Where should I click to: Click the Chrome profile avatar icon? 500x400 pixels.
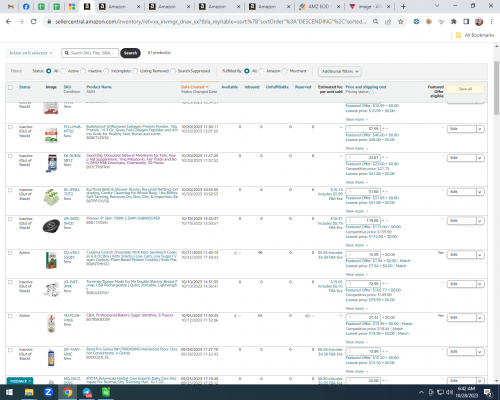click(479, 22)
